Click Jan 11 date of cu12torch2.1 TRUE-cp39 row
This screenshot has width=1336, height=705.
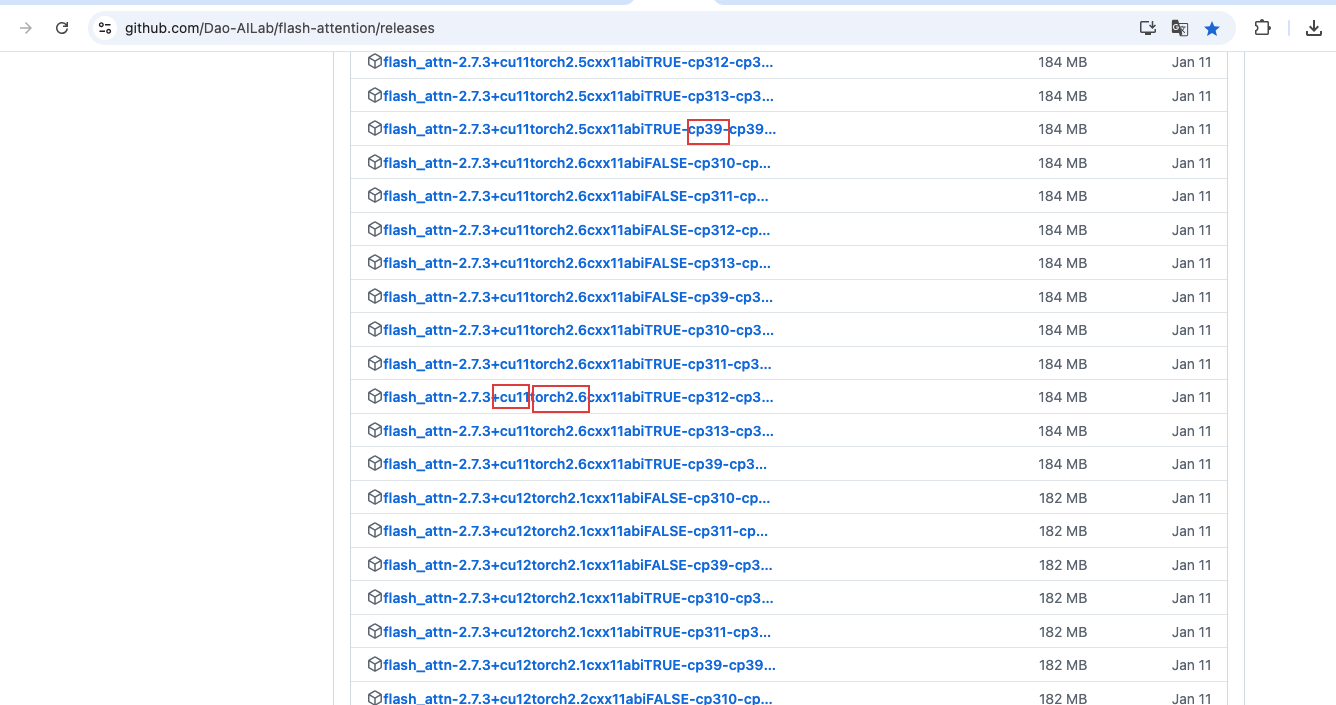point(1191,665)
